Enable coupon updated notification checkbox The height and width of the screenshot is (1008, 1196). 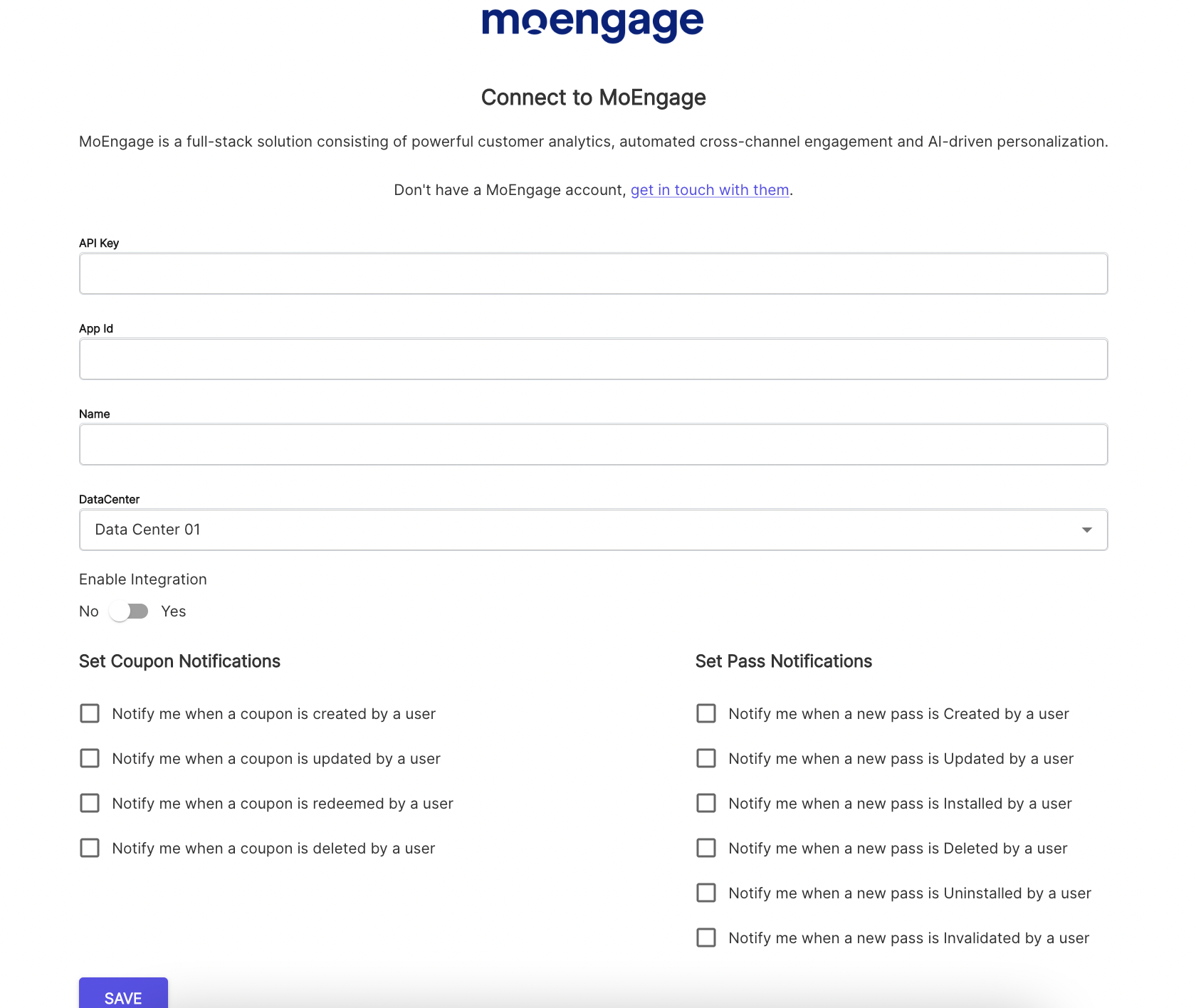(90, 758)
